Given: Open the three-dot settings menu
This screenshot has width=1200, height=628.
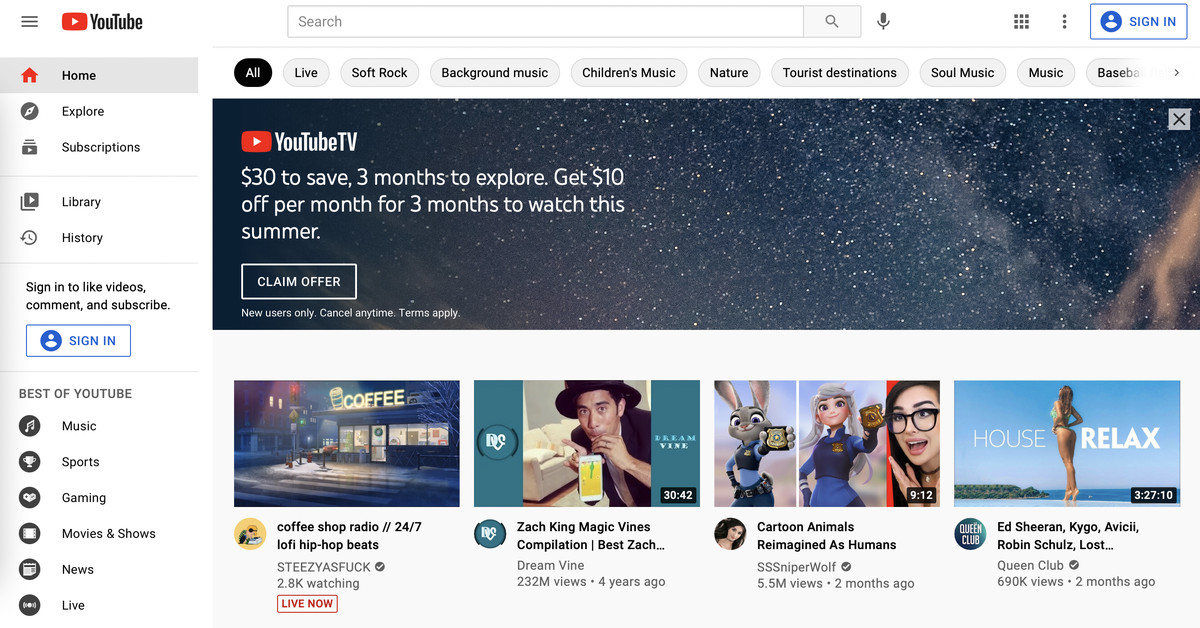Looking at the screenshot, I should click(x=1064, y=22).
